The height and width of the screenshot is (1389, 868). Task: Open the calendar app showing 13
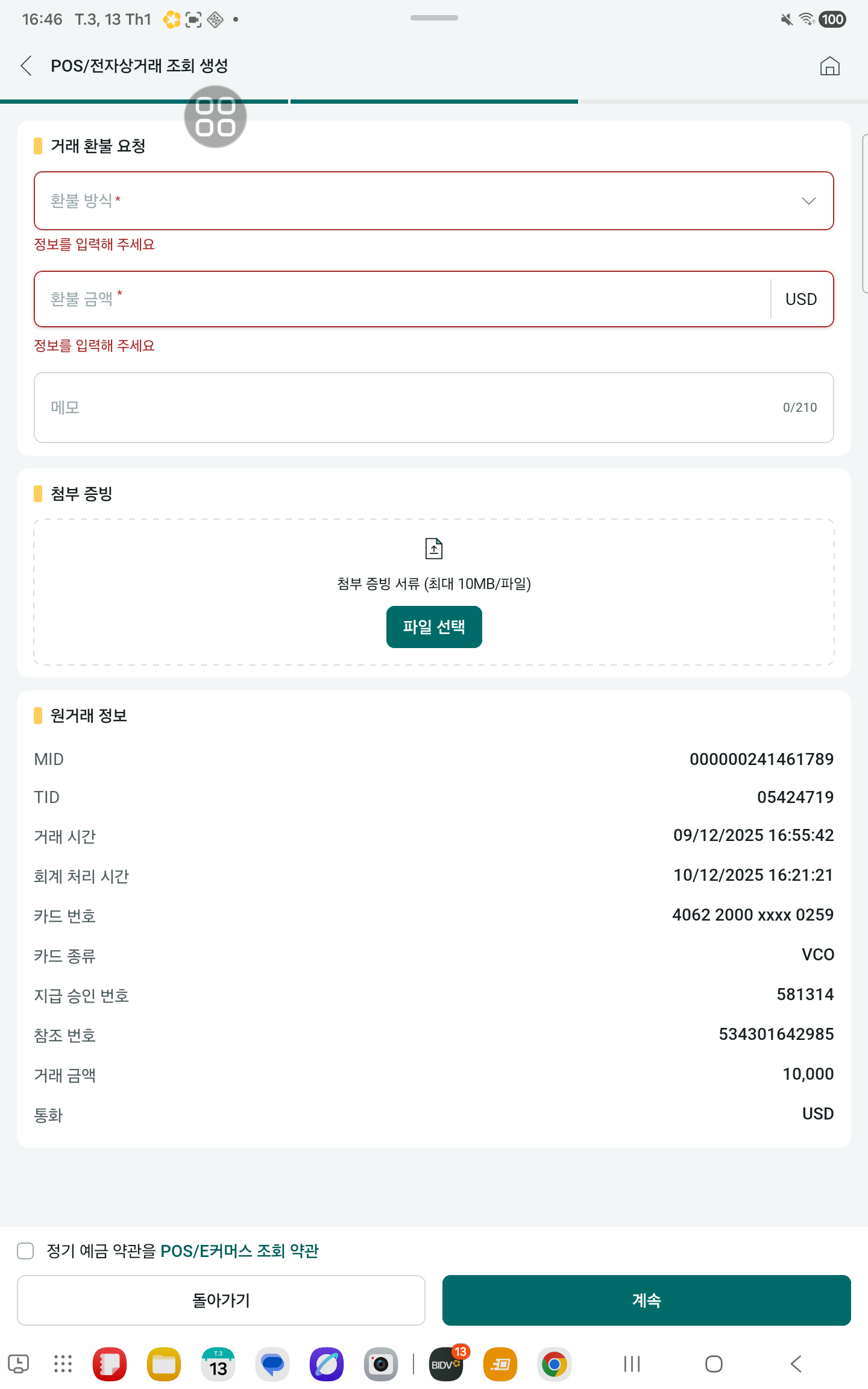click(218, 1364)
